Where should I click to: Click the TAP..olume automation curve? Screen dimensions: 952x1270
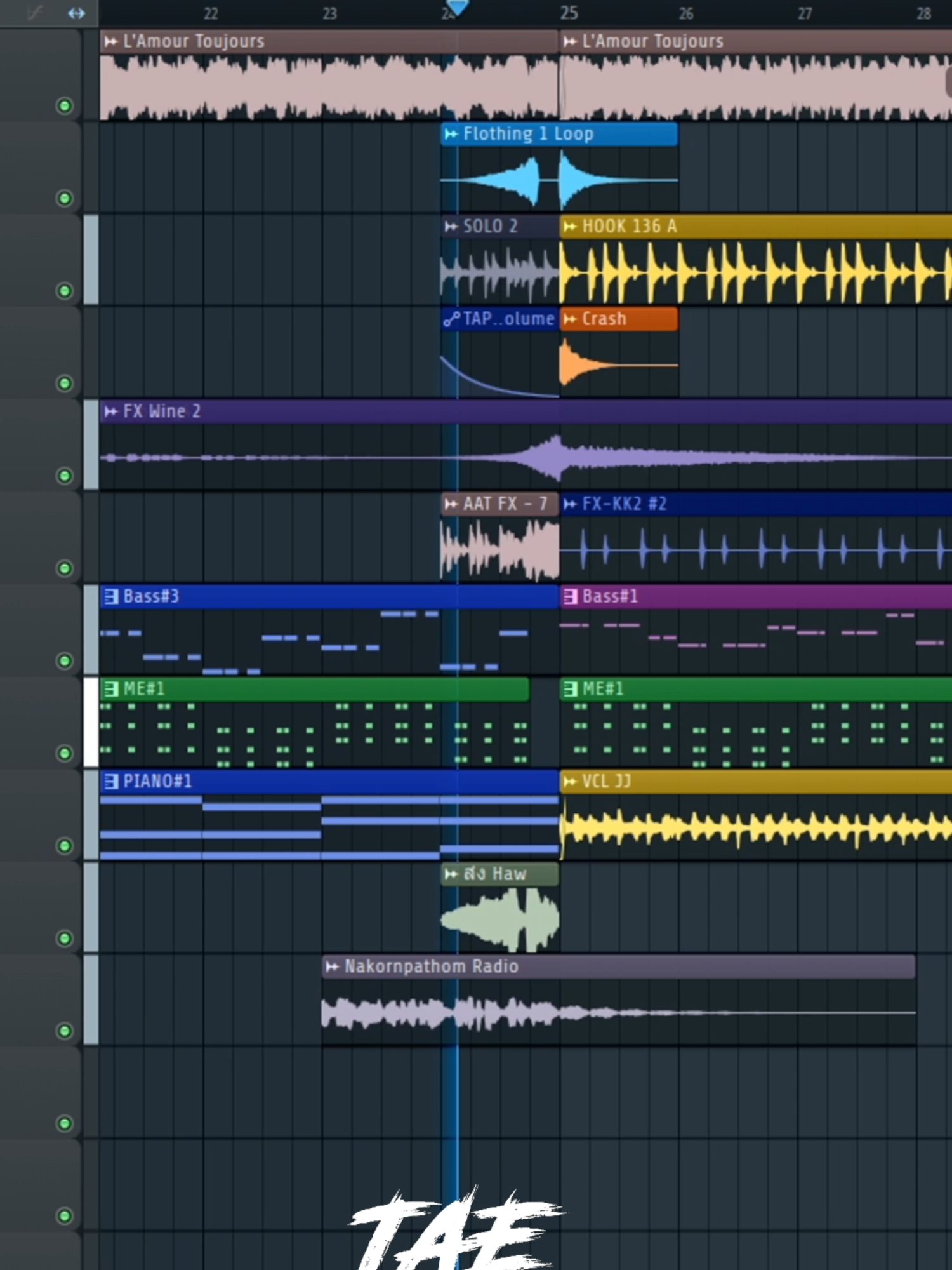pos(499,376)
